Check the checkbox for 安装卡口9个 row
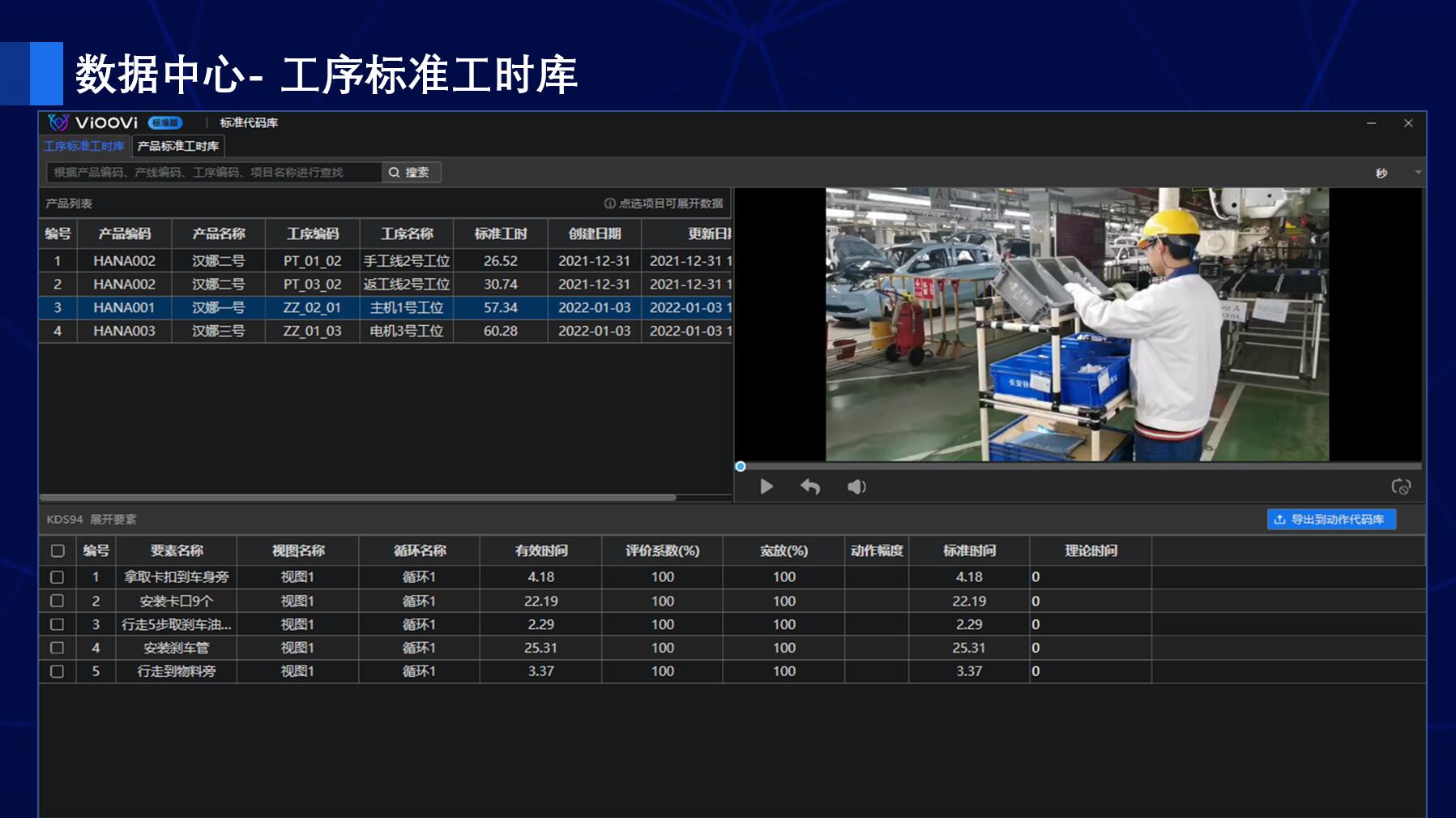The height and width of the screenshot is (818, 1456). (x=58, y=601)
